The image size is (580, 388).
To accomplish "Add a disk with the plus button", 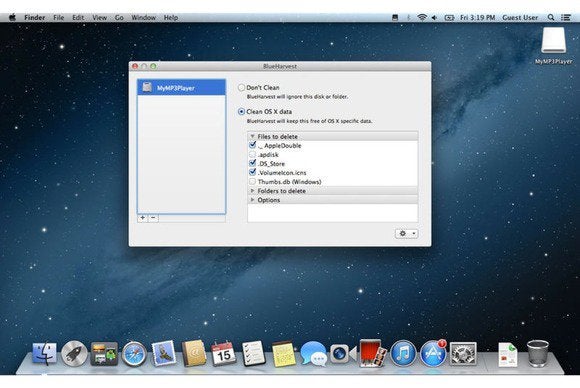I will pyautogui.click(x=142, y=218).
